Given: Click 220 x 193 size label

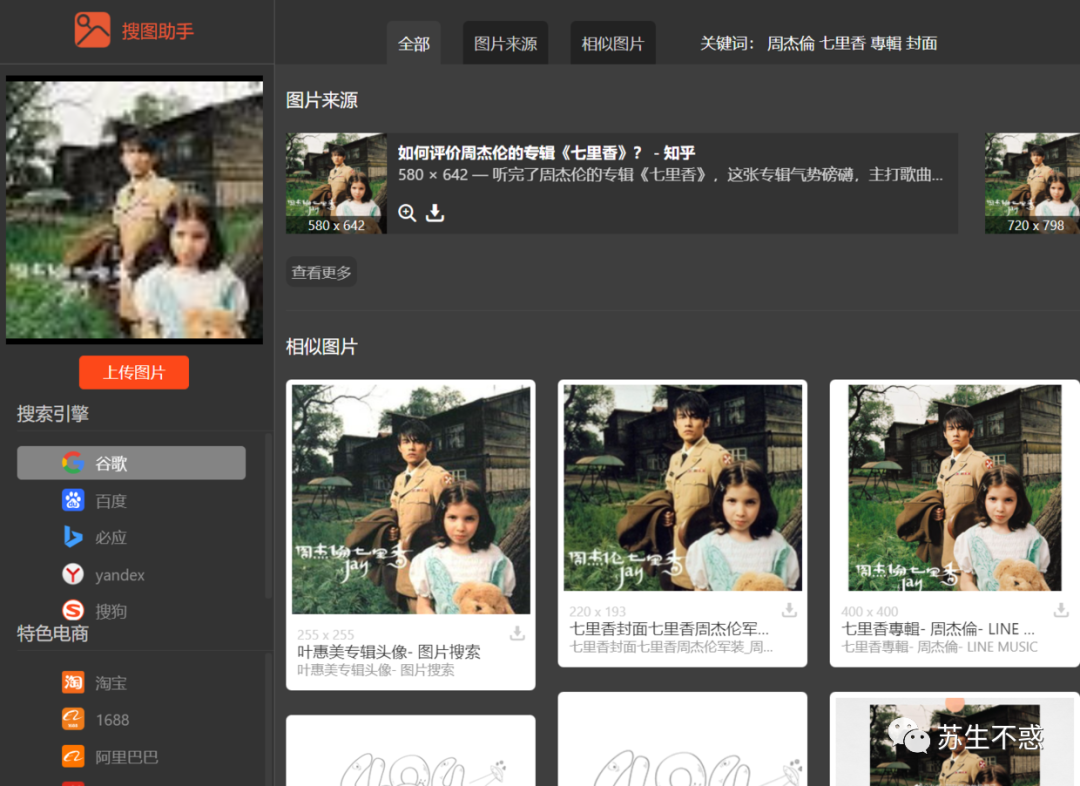Looking at the screenshot, I should 597,611.
